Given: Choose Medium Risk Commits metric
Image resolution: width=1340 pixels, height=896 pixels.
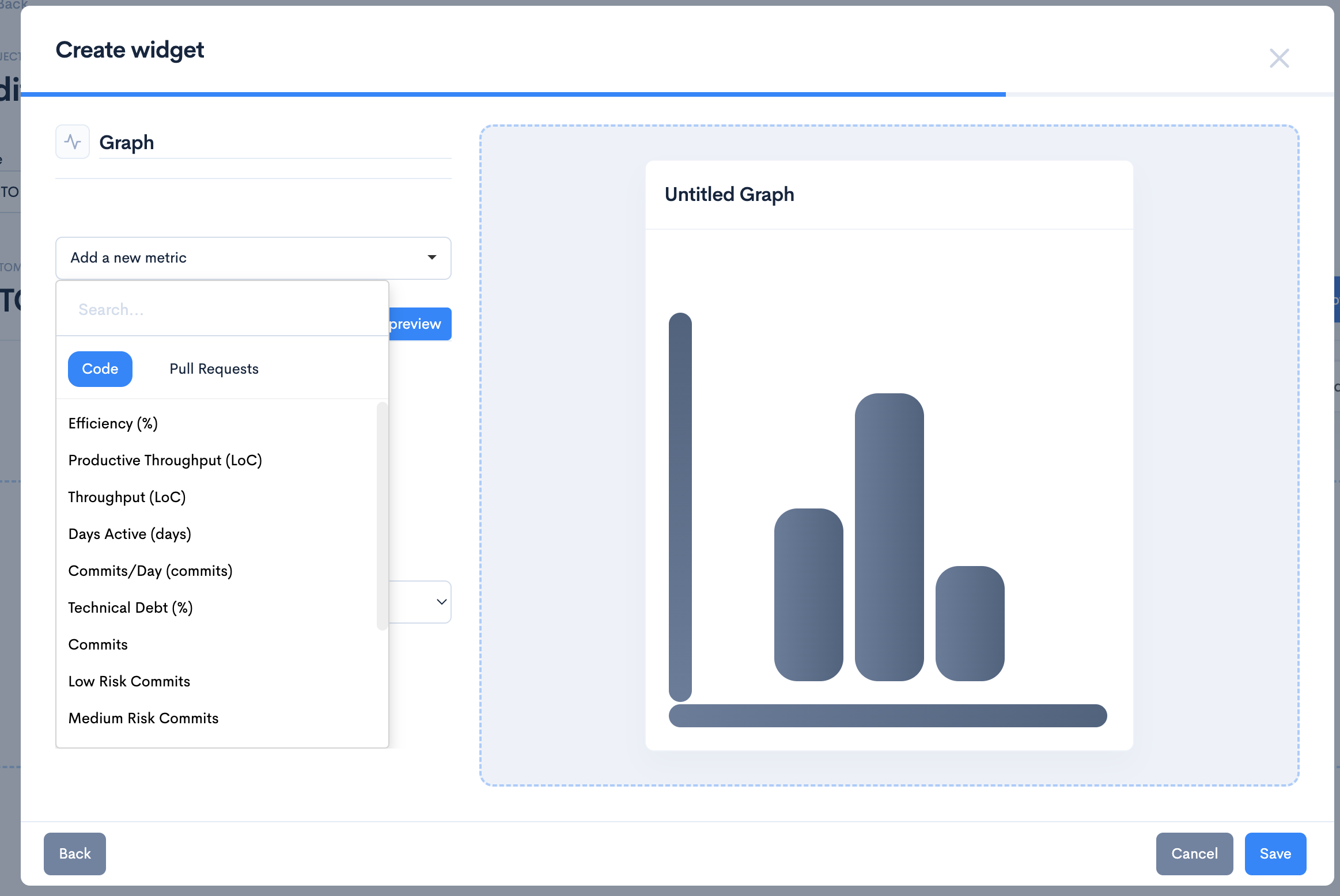Looking at the screenshot, I should (143, 718).
